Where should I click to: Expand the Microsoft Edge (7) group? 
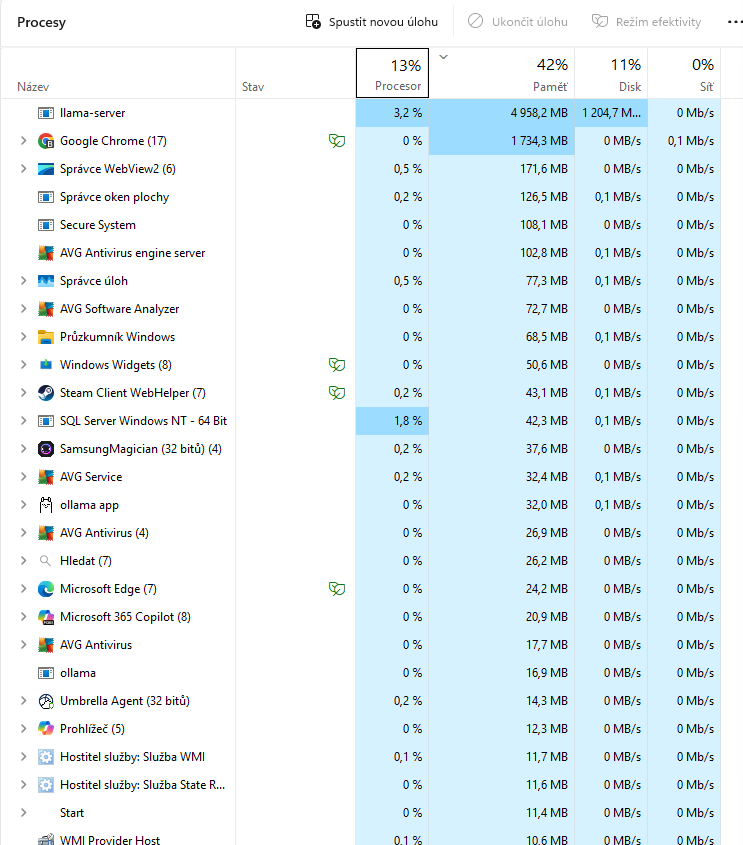click(x=23, y=589)
